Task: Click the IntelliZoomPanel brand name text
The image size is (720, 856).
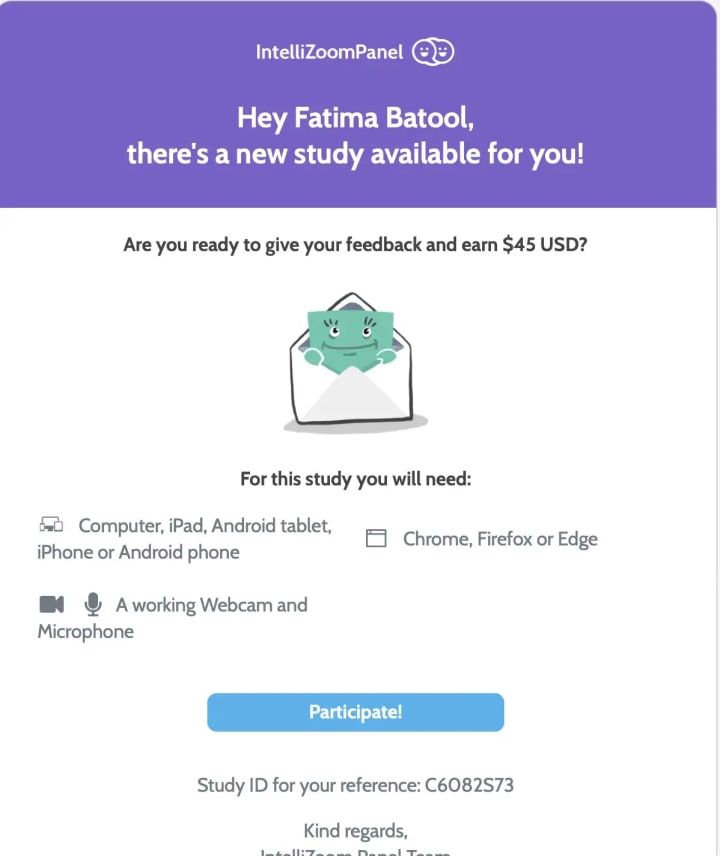Action: (x=329, y=52)
